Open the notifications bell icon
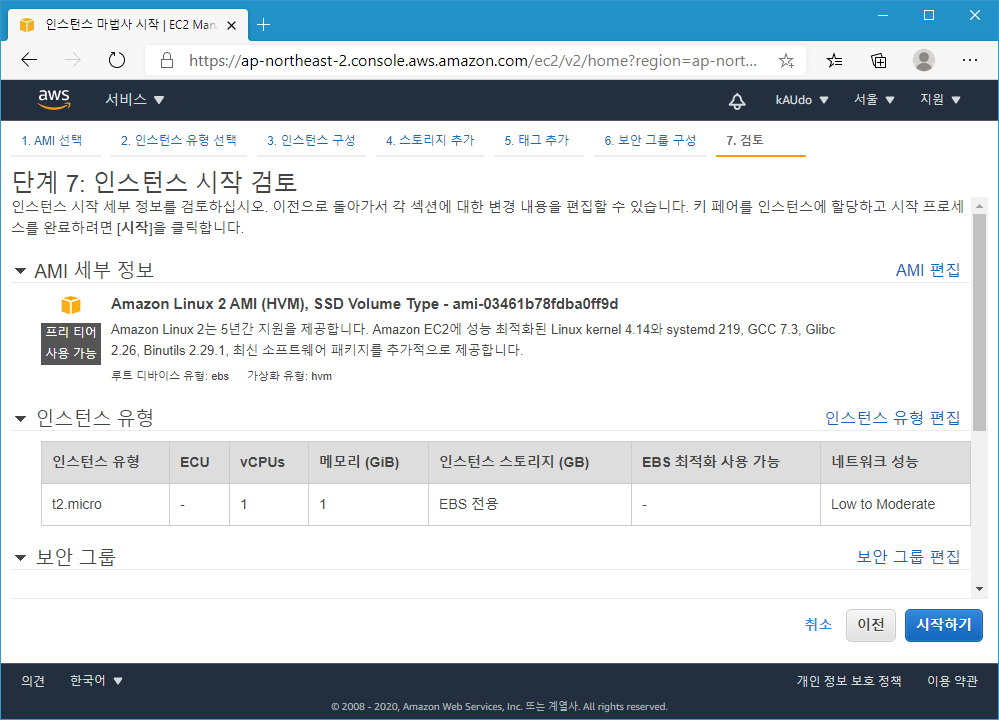 pos(737,100)
